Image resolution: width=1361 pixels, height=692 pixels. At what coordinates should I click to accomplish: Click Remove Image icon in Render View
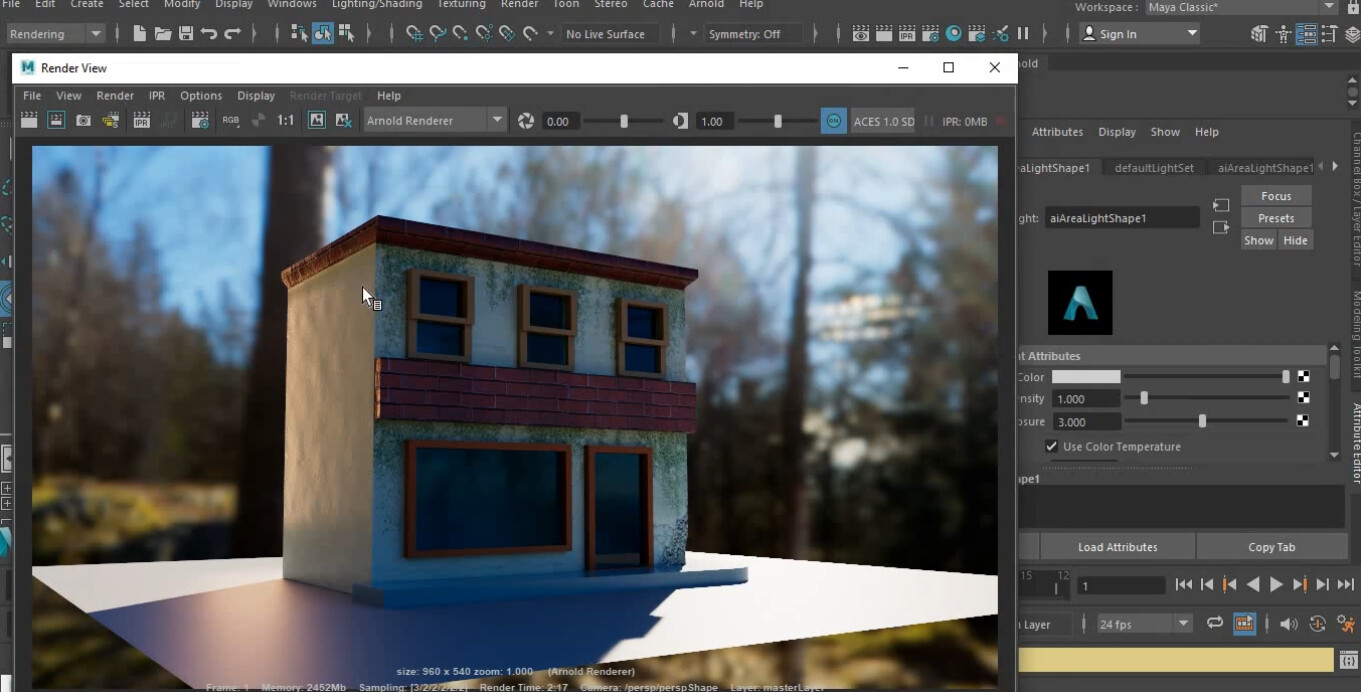[x=344, y=121]
